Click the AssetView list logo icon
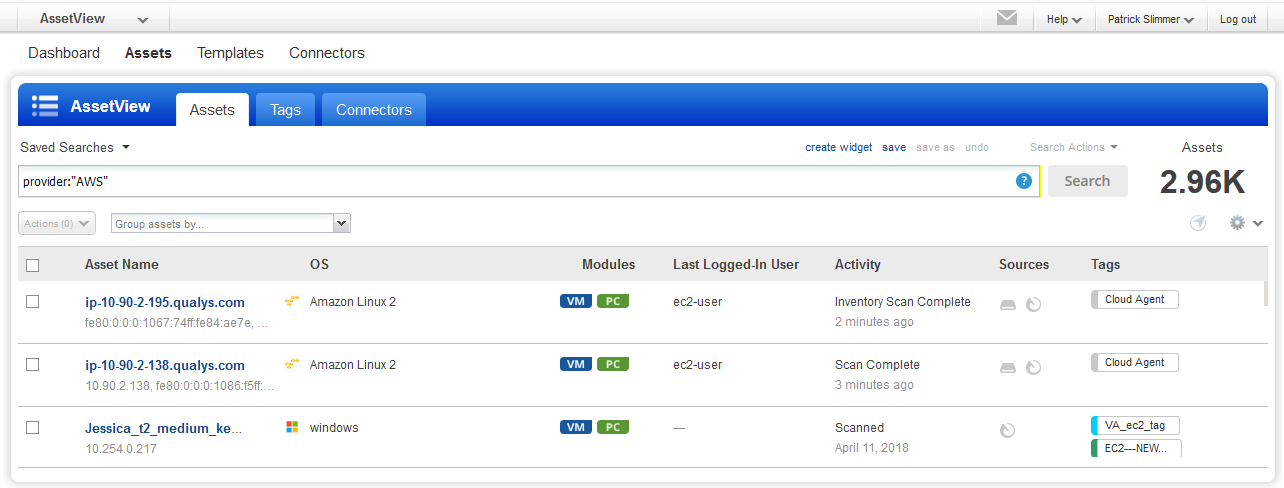 point(45,106)
